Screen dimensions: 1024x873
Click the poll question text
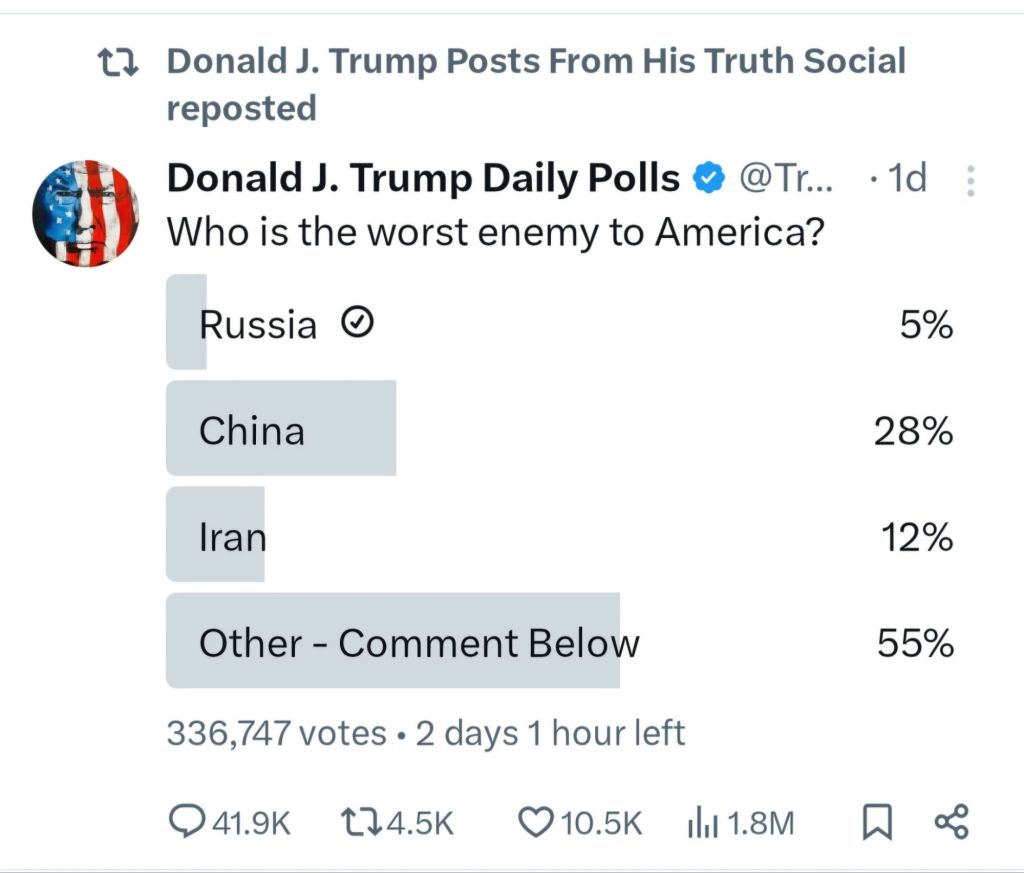coord(495,233)
